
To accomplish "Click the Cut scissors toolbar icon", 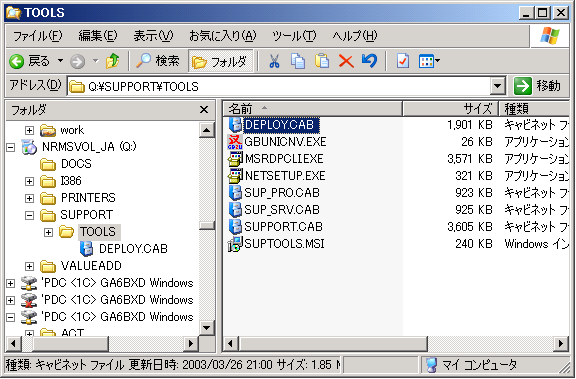I will [274, 61].
